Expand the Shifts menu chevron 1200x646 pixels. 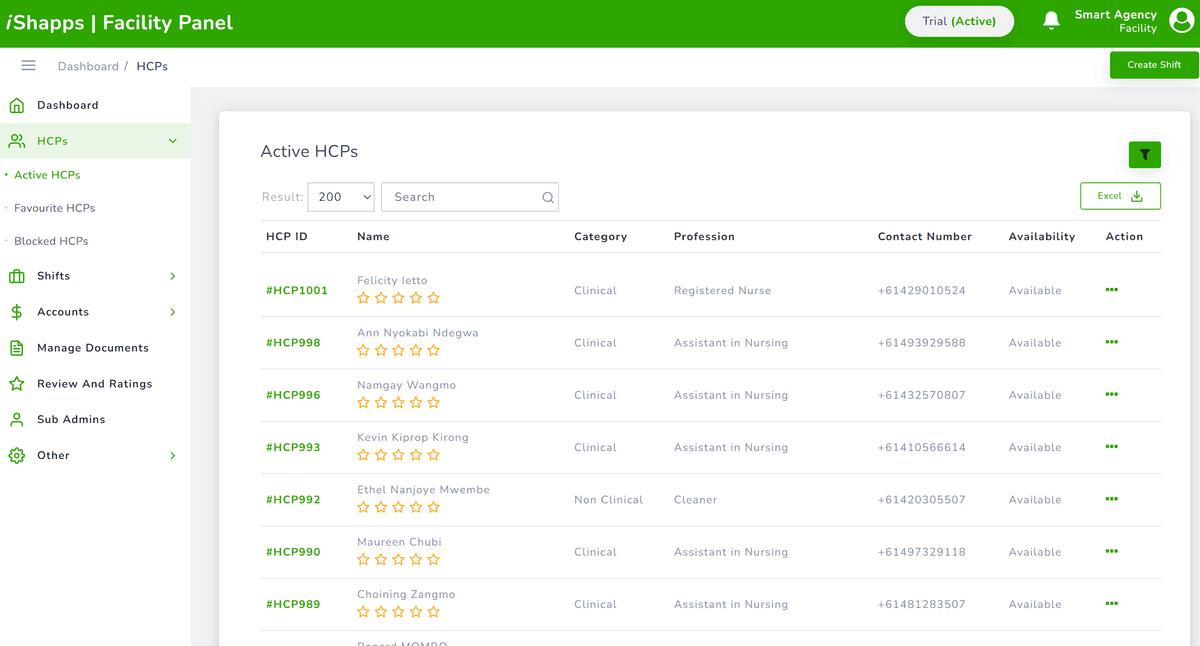(x=172, y=276)
